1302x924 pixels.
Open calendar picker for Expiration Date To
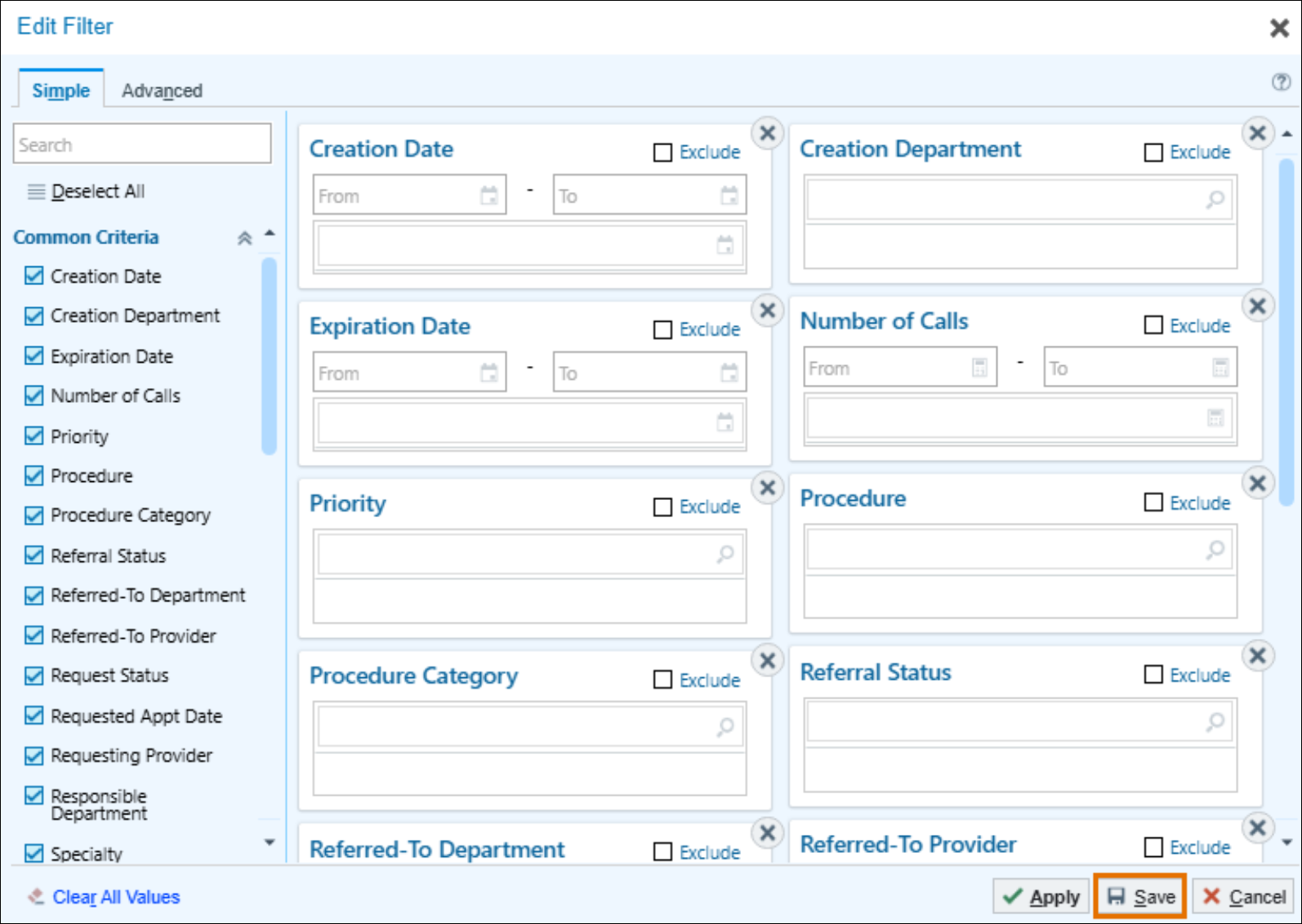729,373
